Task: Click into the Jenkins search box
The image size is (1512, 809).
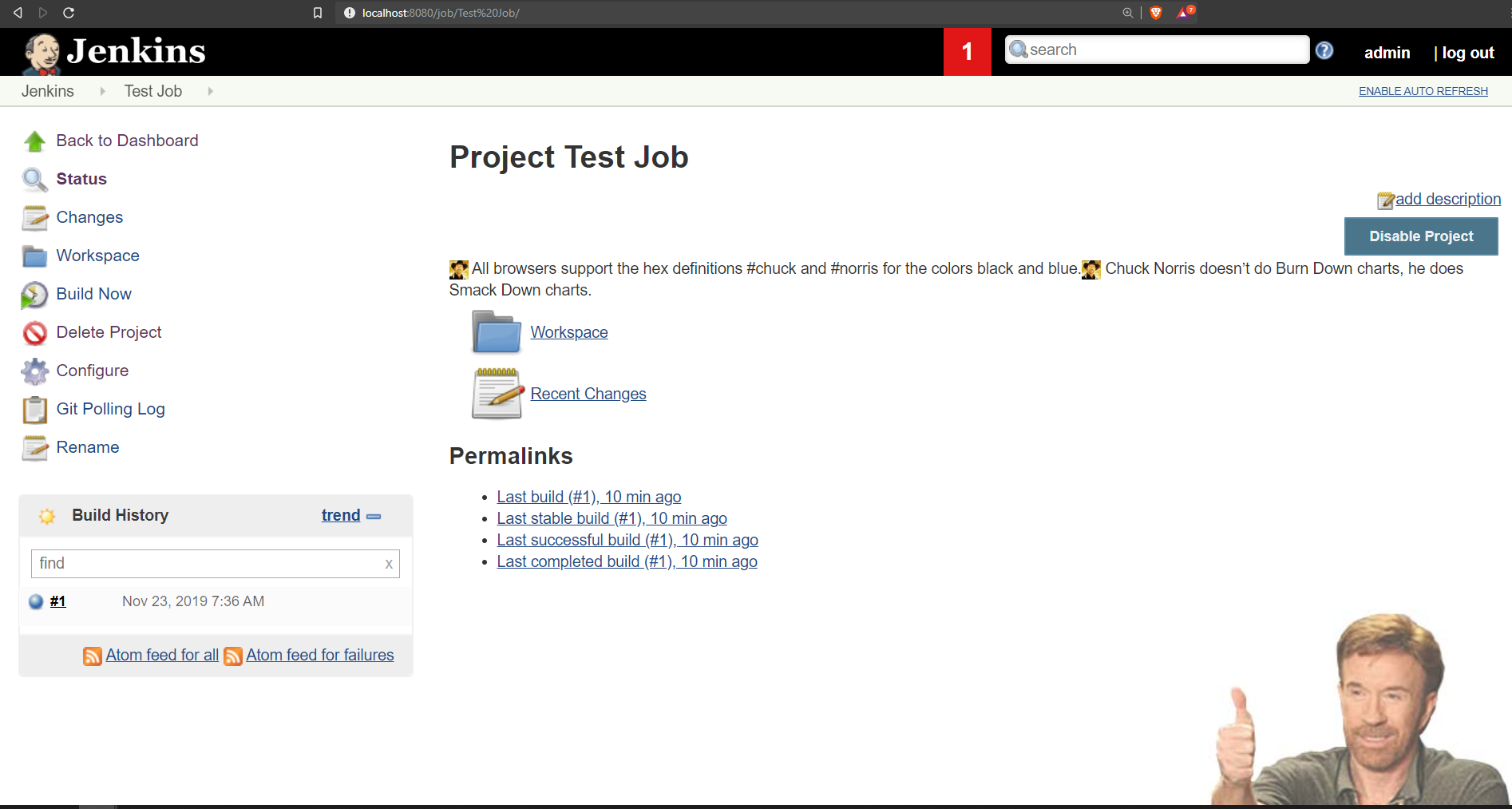Action: pos(1157,50)
